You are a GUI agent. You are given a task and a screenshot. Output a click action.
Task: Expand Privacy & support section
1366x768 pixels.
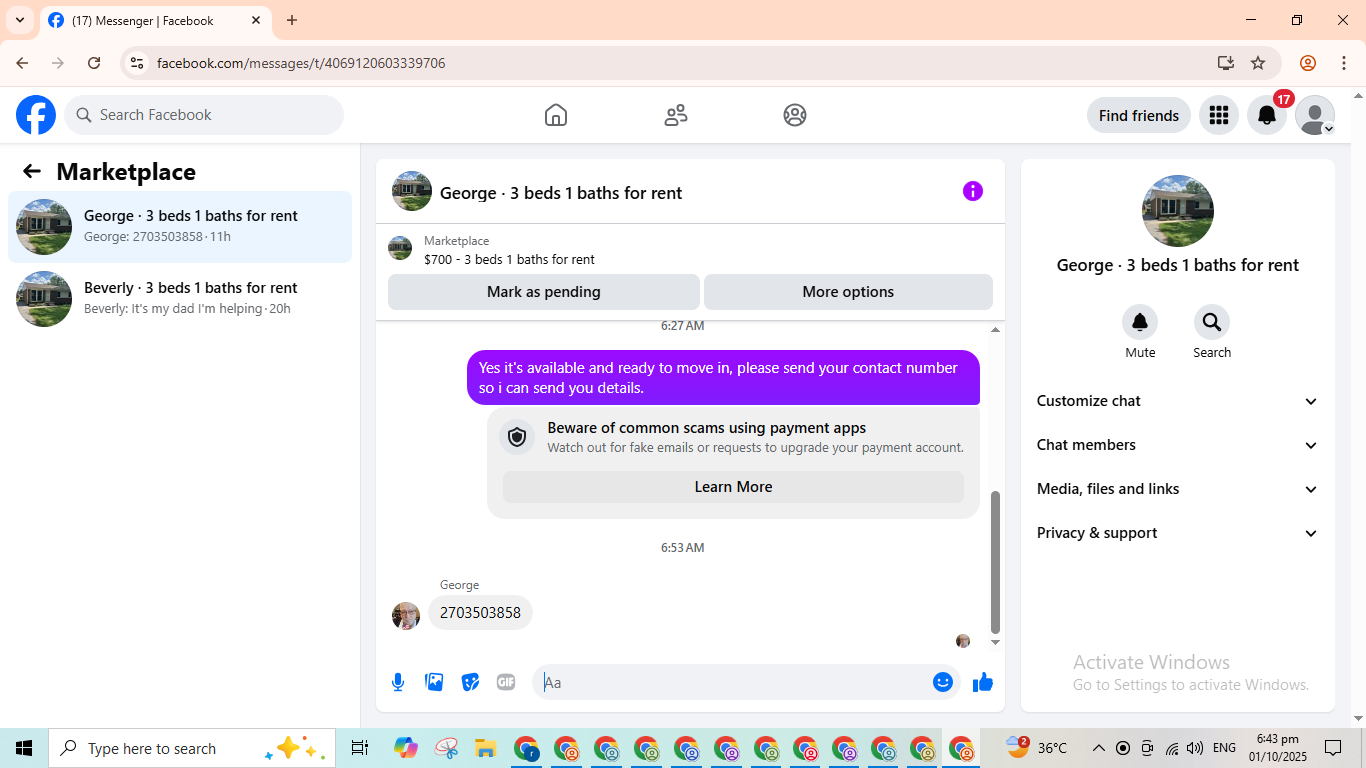(1178, 533)
